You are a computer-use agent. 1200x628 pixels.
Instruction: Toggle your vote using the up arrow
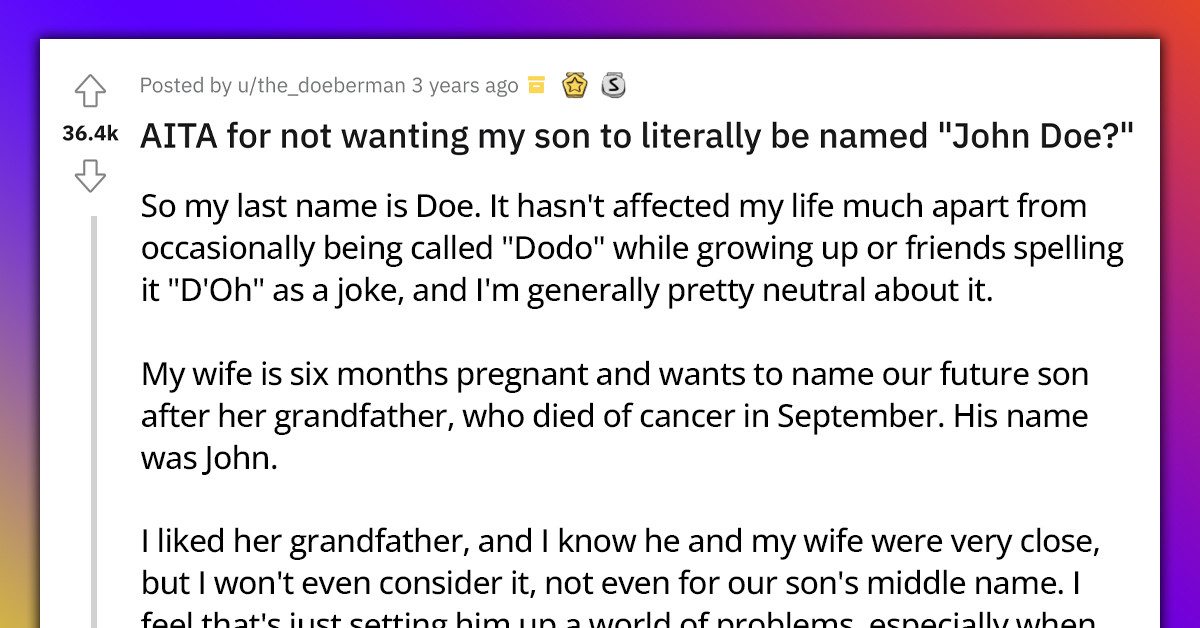coord(90,90)
